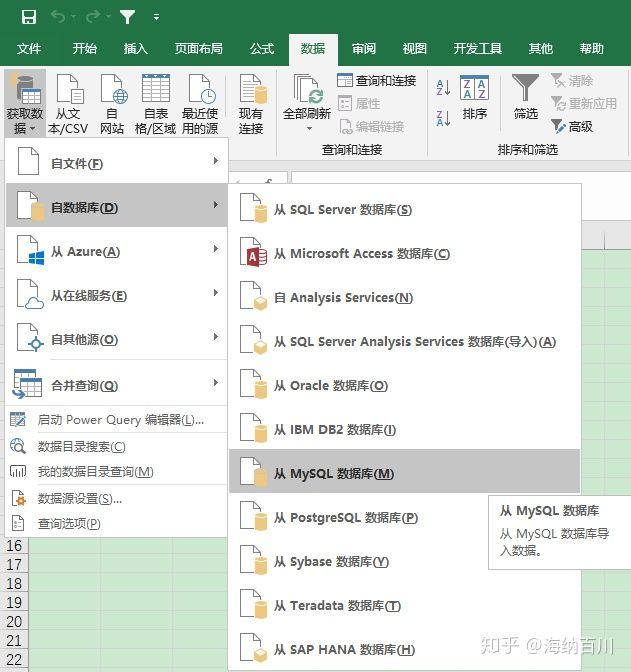Choose 自 Analysis Services(N)
The height and width of the screenshot is (672, 631).
(404, 297)
